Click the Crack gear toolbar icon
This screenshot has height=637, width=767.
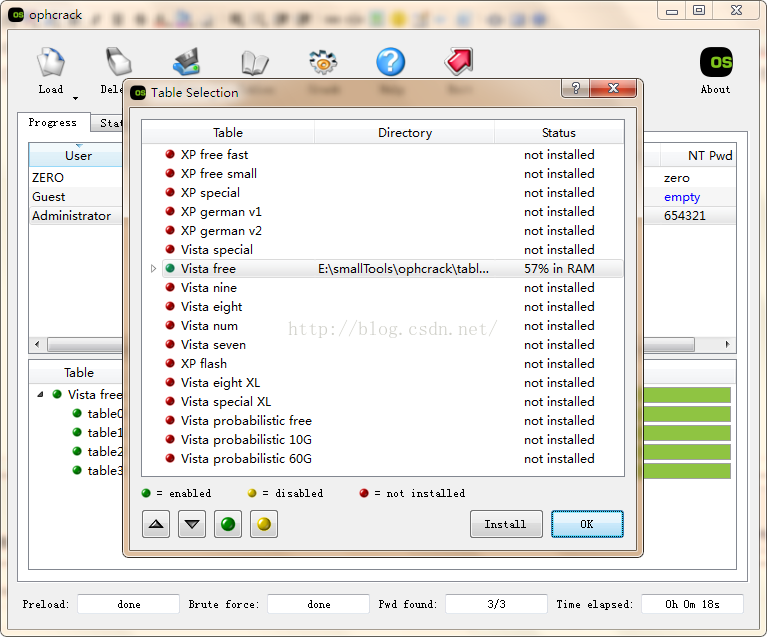coord(323,62)
